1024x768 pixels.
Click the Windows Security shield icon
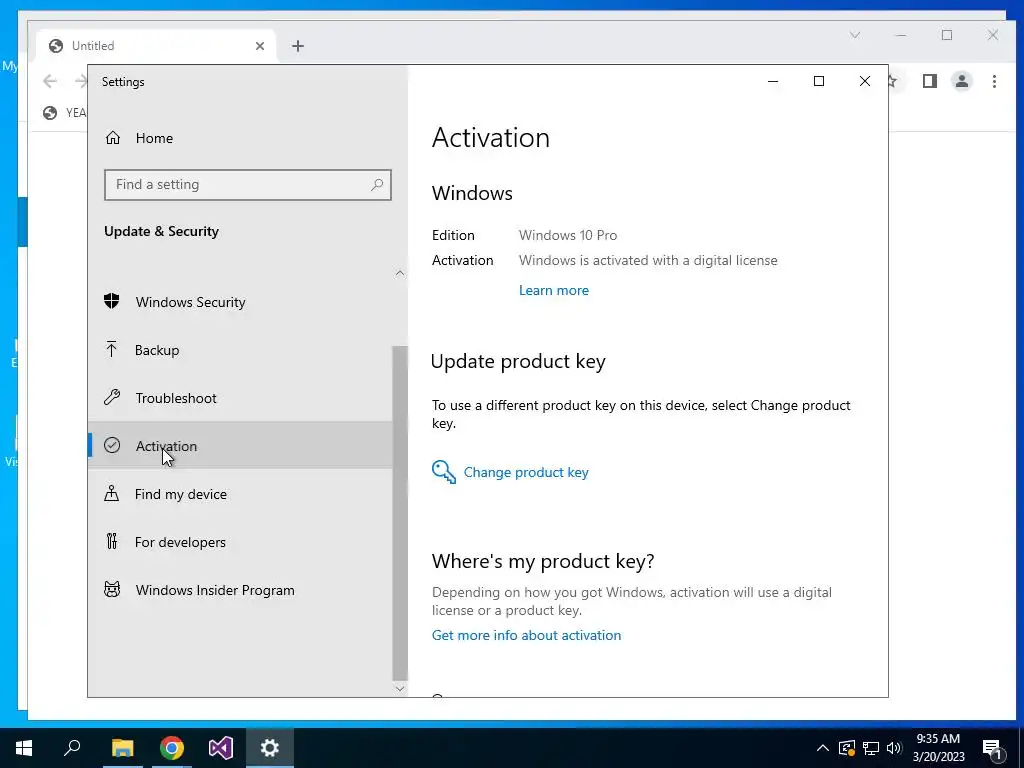[x=112, y=301]
